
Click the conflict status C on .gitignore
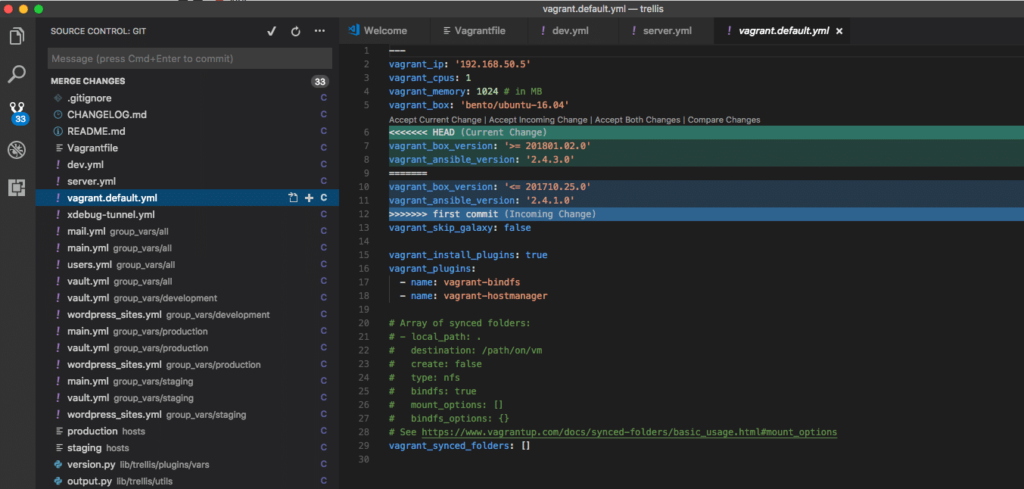pyautogui.click(x=323, y=98)
